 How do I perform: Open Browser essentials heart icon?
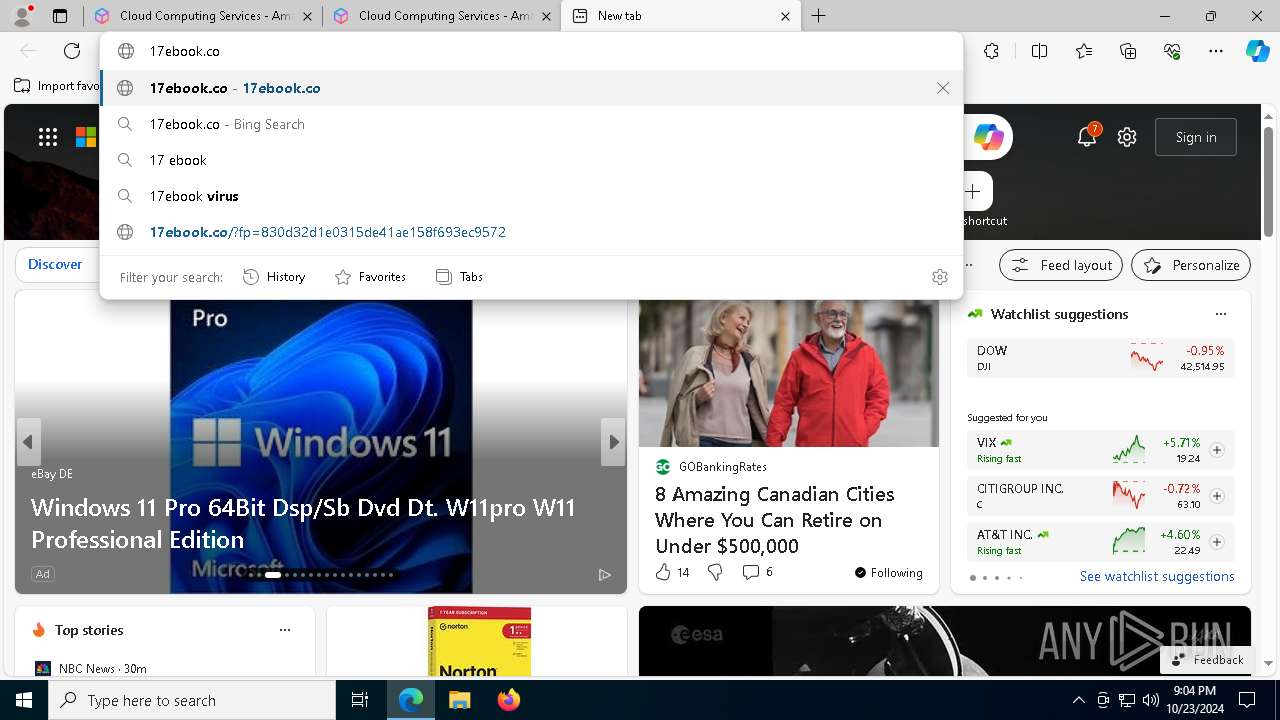(1172, 51)
